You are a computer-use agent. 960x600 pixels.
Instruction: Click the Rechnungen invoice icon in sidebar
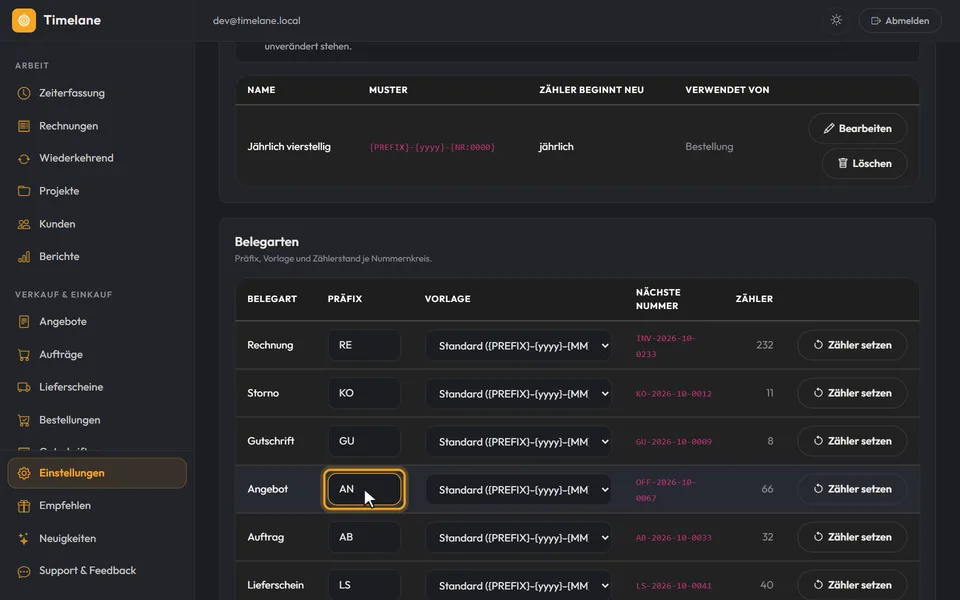pyautogui.click(x=24, y=126)
